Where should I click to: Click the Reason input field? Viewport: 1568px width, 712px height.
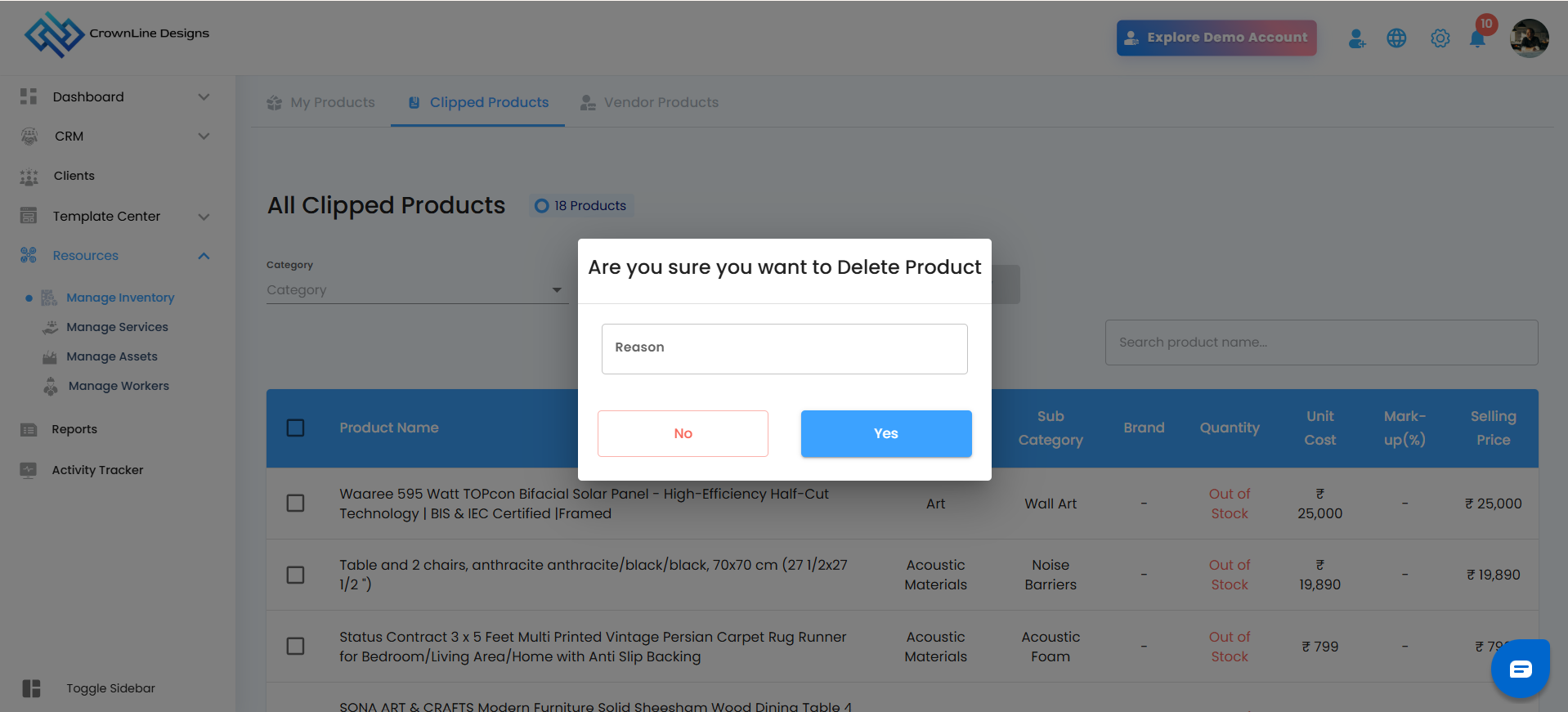click(x=784, y=349)
